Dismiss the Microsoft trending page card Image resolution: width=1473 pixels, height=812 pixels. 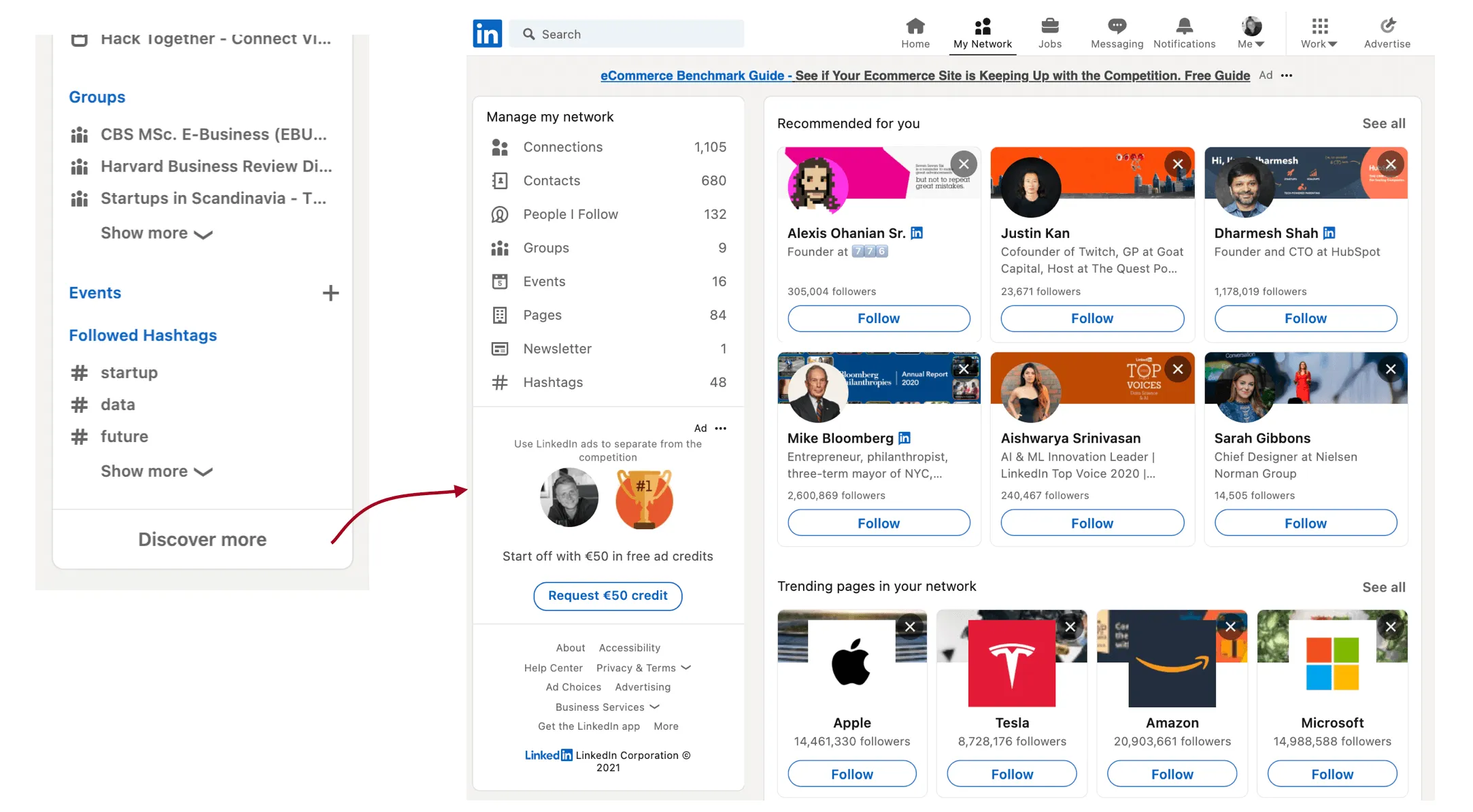click(x=1391, y=626)
